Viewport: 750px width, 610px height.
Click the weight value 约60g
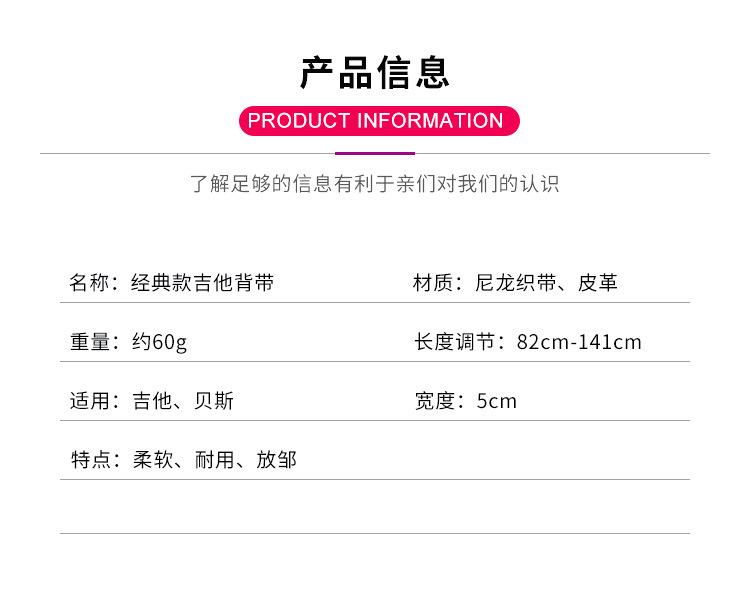pyautogui.click(x=159, y=342)
